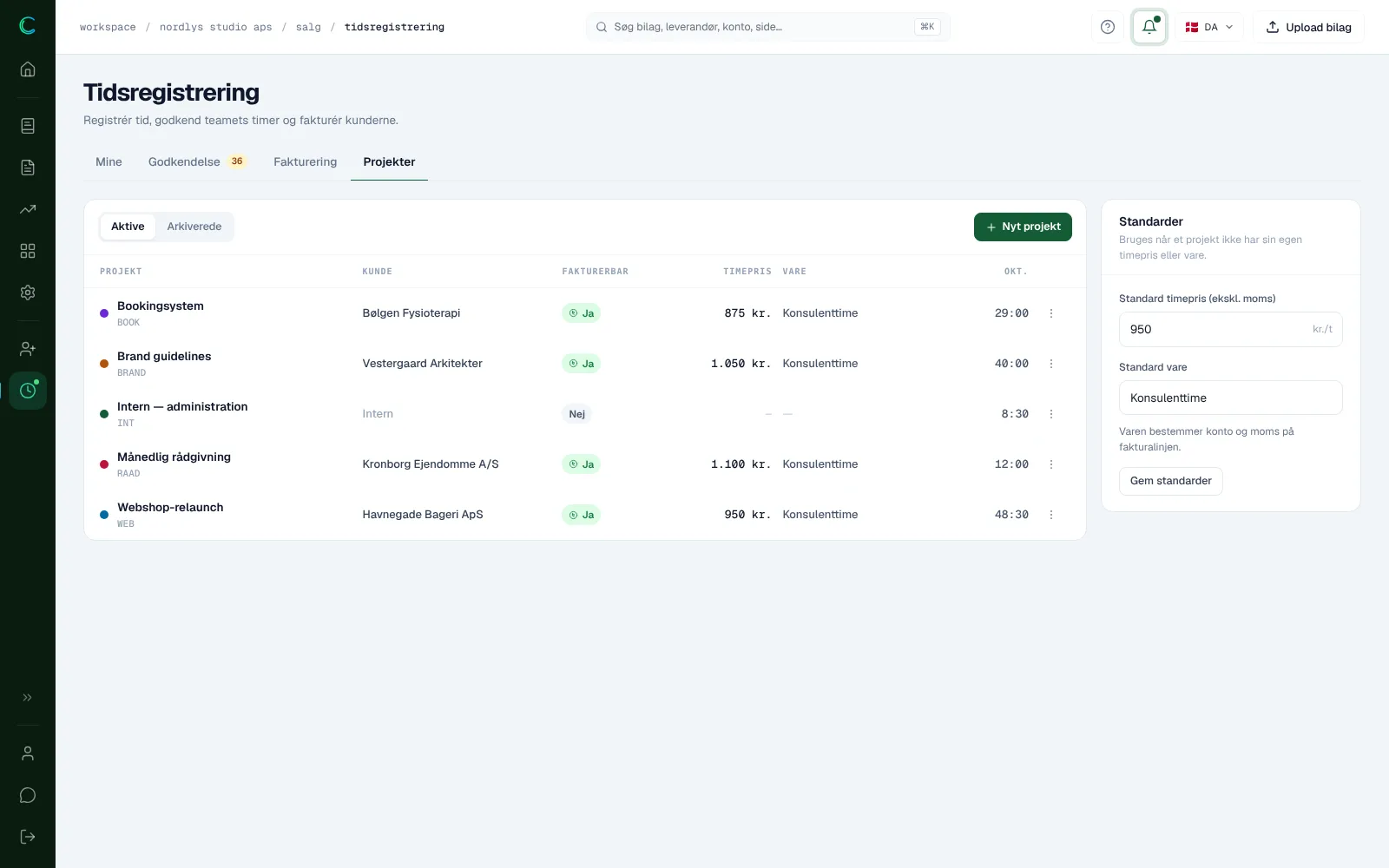Click the app logo in the sidebar
The width and height of the screenshot is (1389, 868).
coord(28,26)
